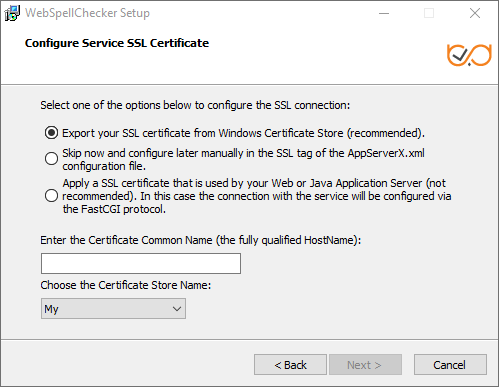499x387 pixels.
Task: Click the Choose the Certificate Store Name label
Action: [x=126, y=285]
